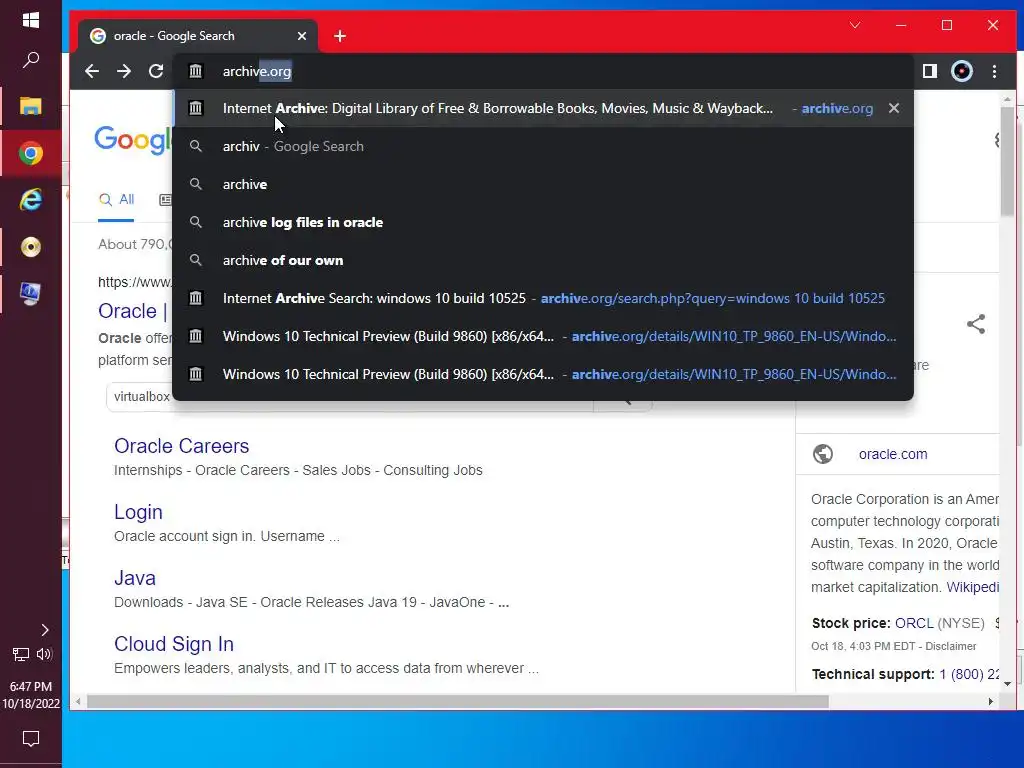
Task: Open the notification action center
Action: coord(31,739)
